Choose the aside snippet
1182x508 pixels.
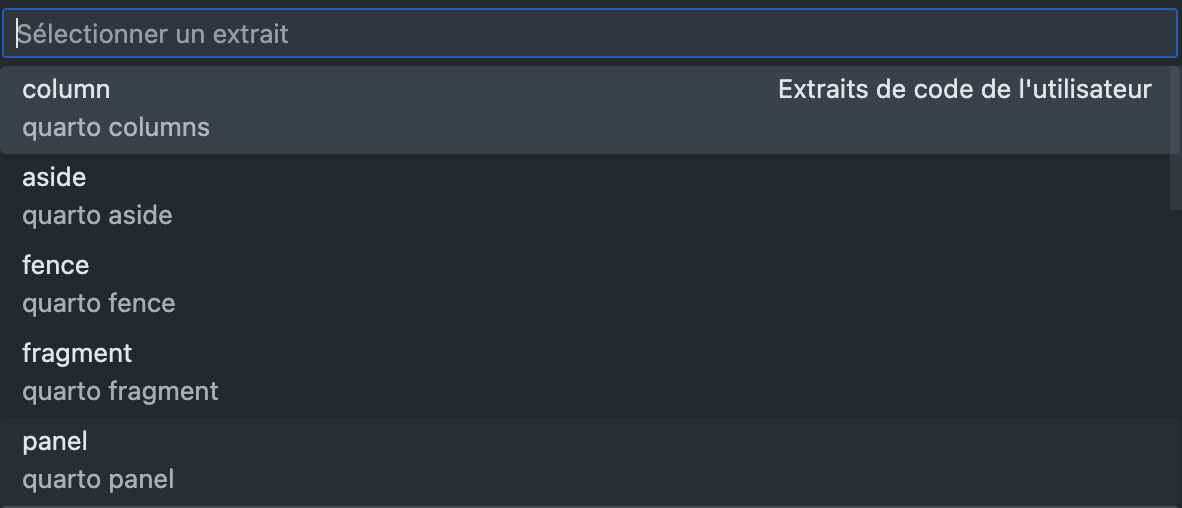coord(54,178)
